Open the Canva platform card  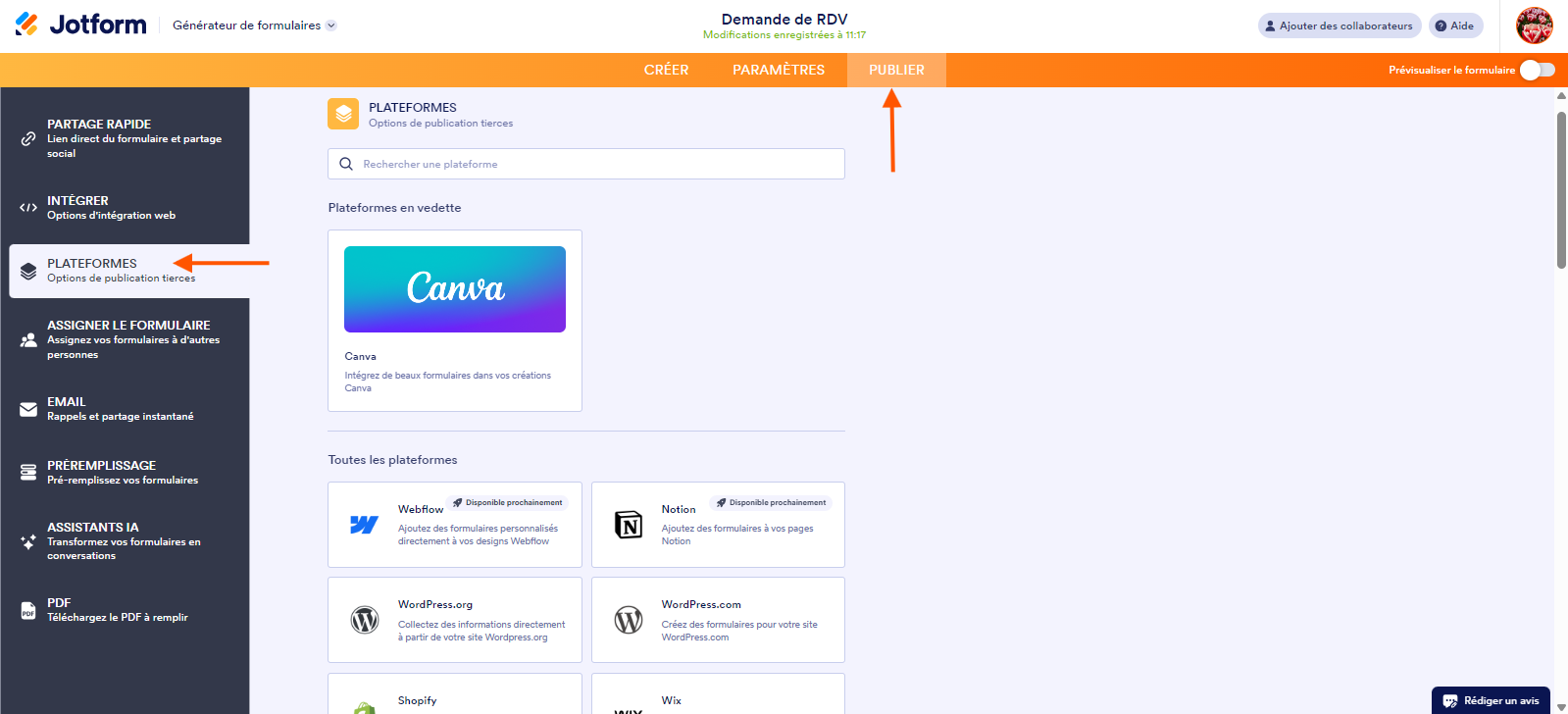click(455, 321)
